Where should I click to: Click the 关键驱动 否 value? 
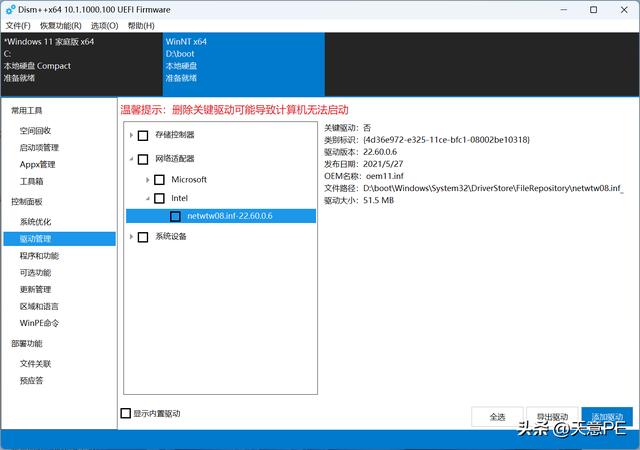click(x=367, y=128)
